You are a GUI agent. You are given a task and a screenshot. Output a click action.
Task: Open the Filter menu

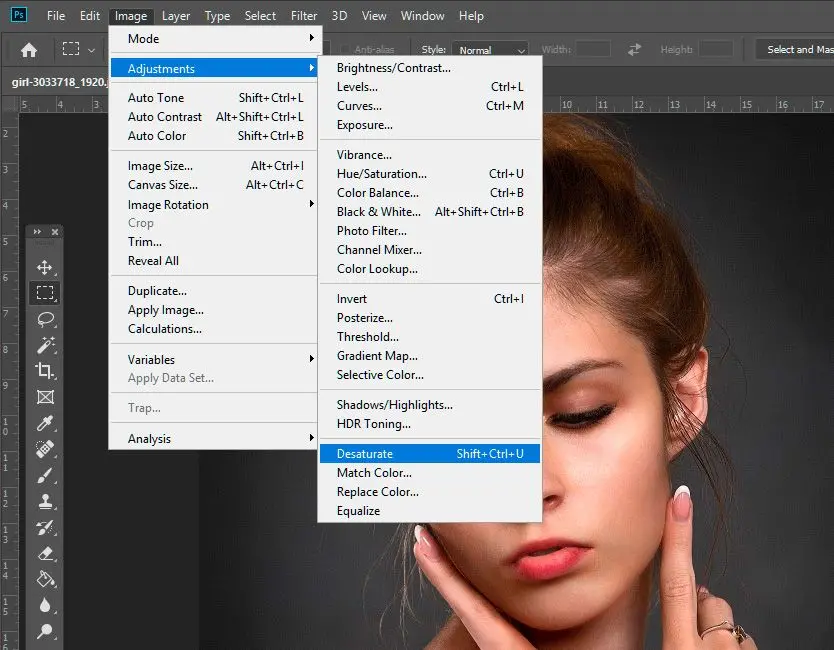point(303,15)
